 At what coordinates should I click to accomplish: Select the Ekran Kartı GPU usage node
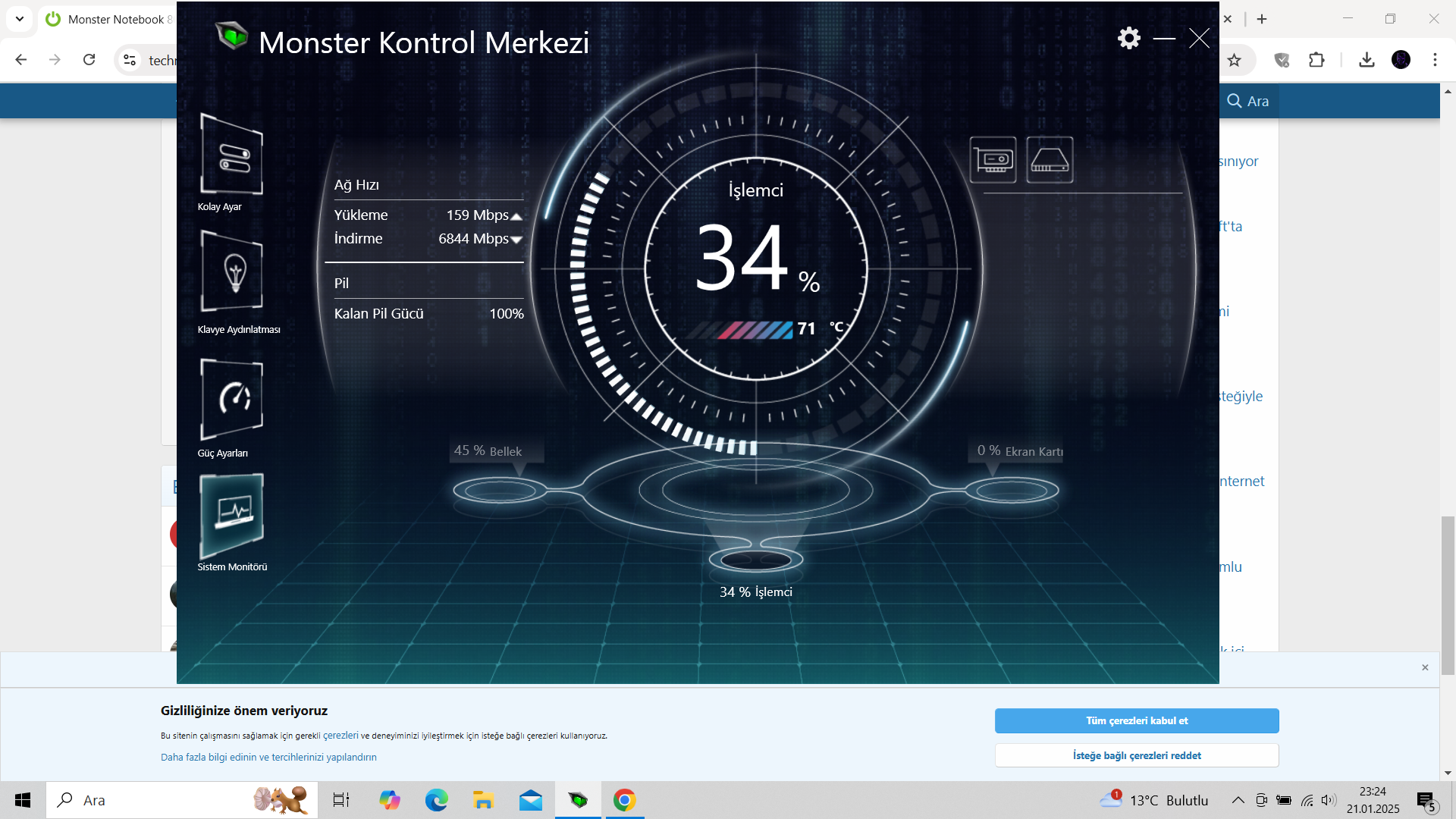tap(1012, 491)
